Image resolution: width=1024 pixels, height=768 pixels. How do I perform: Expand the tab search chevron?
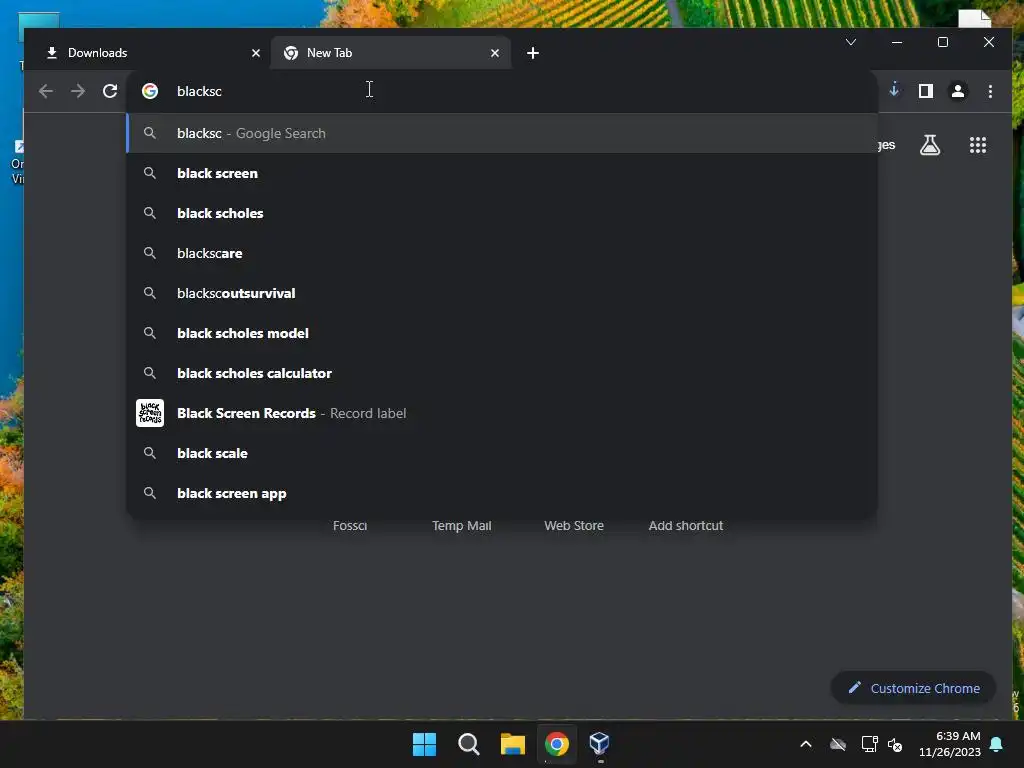(x=850, y=42)
